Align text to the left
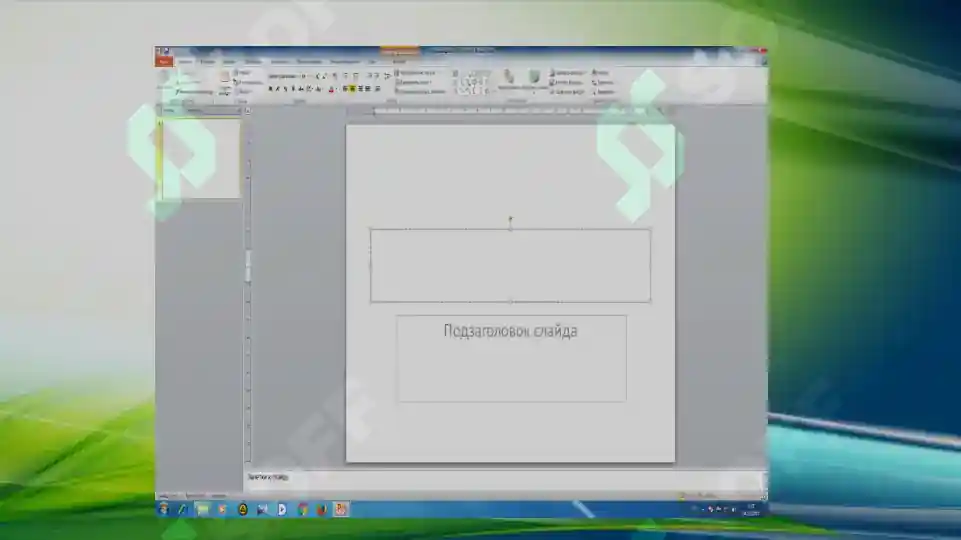Image resolution: width=961 pixels, height=540 pixels. pyautogui.click(x=345, y=89)
